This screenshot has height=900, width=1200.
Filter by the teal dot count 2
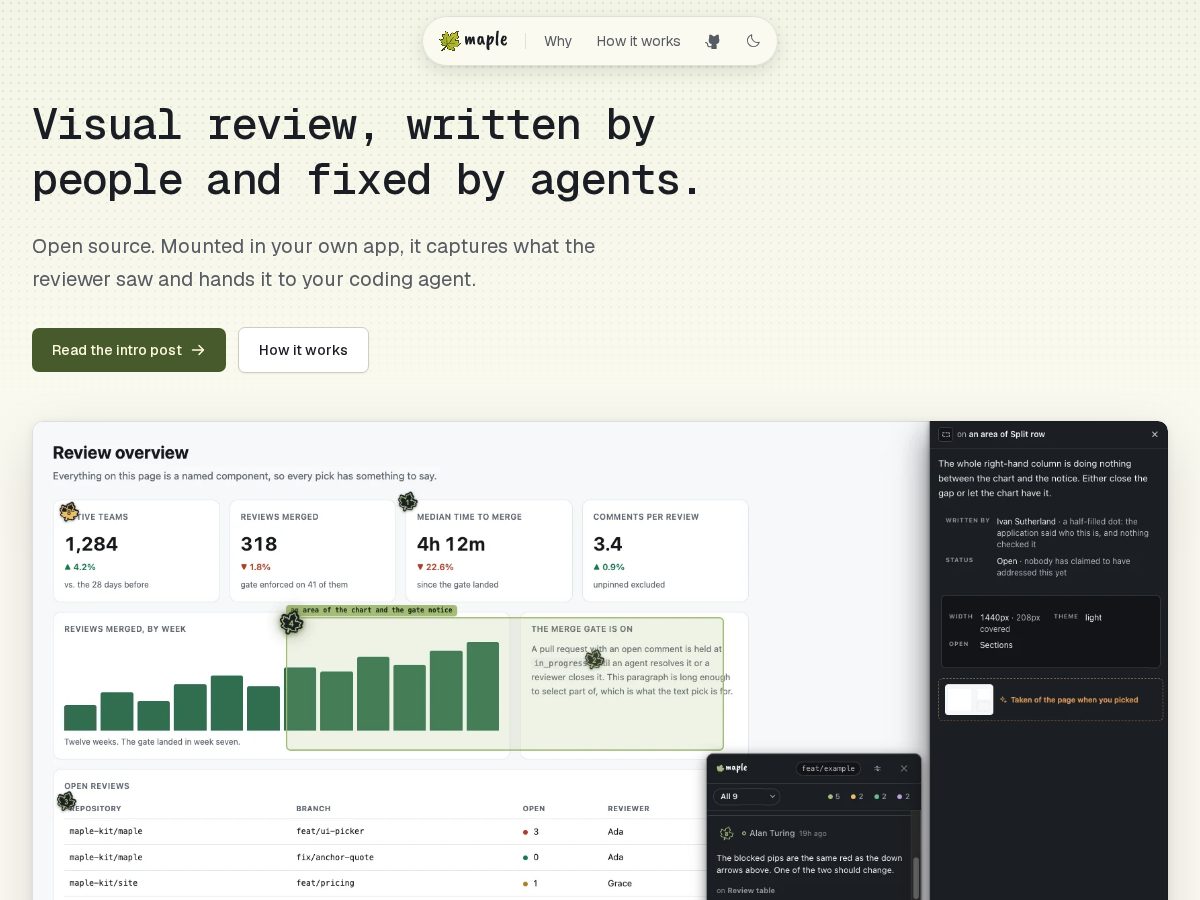(880, 797)
